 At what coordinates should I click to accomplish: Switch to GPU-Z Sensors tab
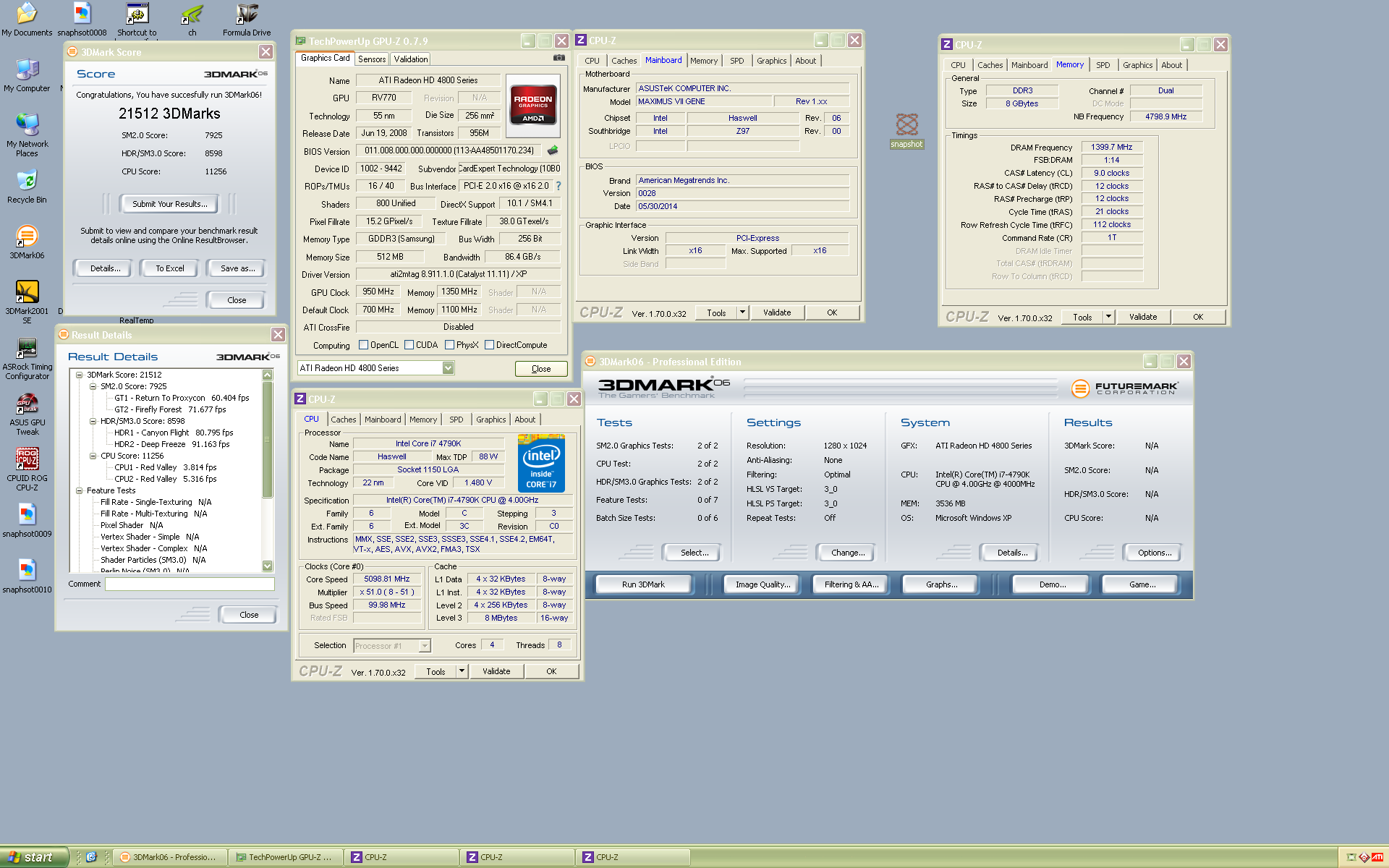[372, 59]
